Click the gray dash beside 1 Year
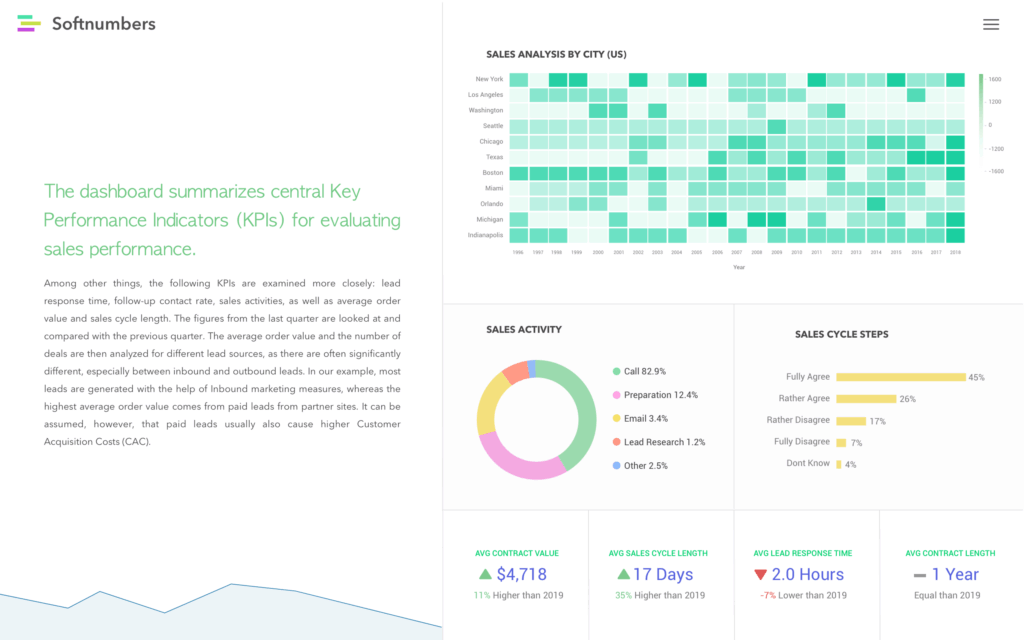This screenshot has height=640, width=1024. tap(919, 575)
